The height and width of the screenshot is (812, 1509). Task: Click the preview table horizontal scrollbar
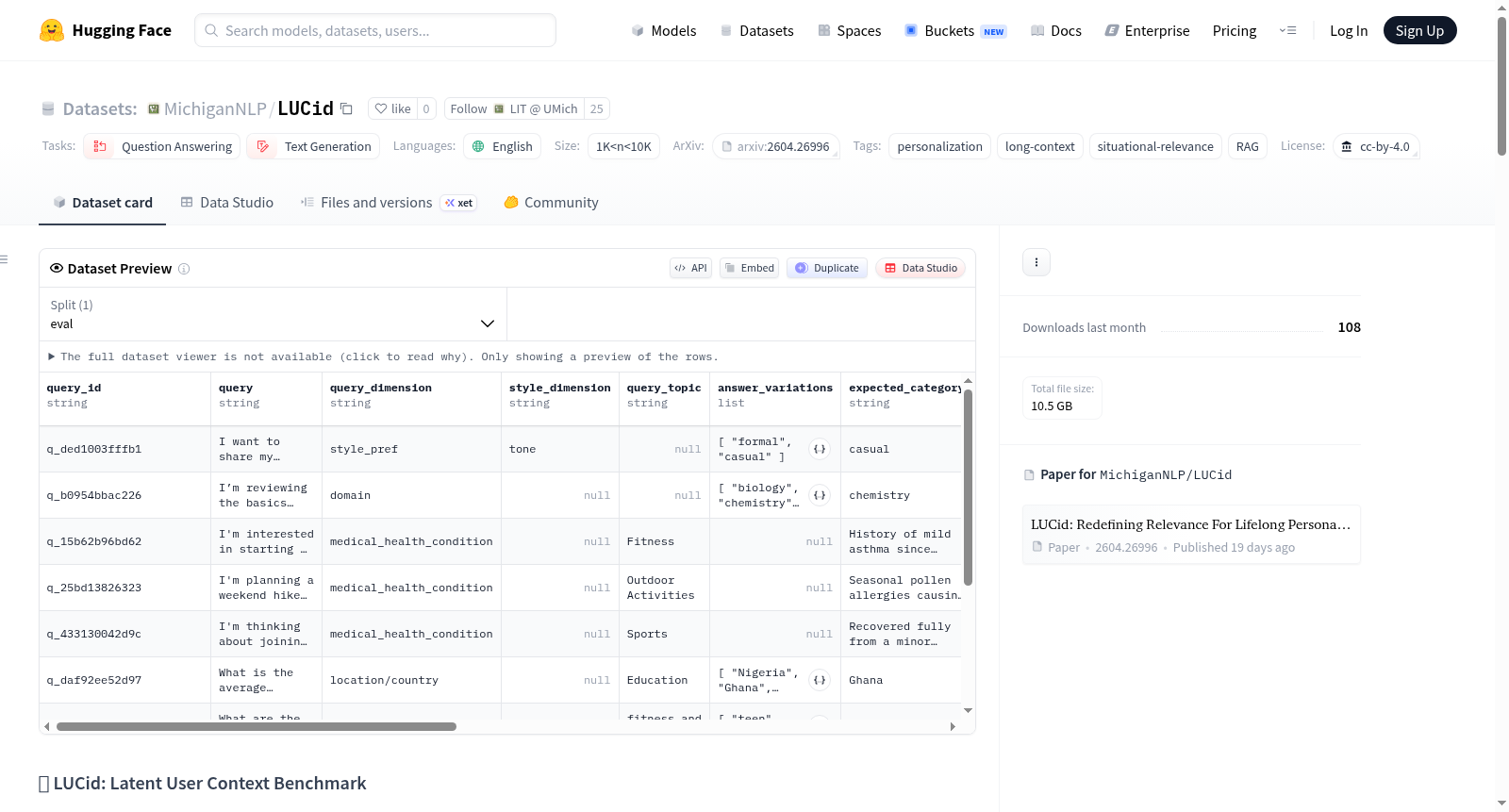(x=257, y=727)
